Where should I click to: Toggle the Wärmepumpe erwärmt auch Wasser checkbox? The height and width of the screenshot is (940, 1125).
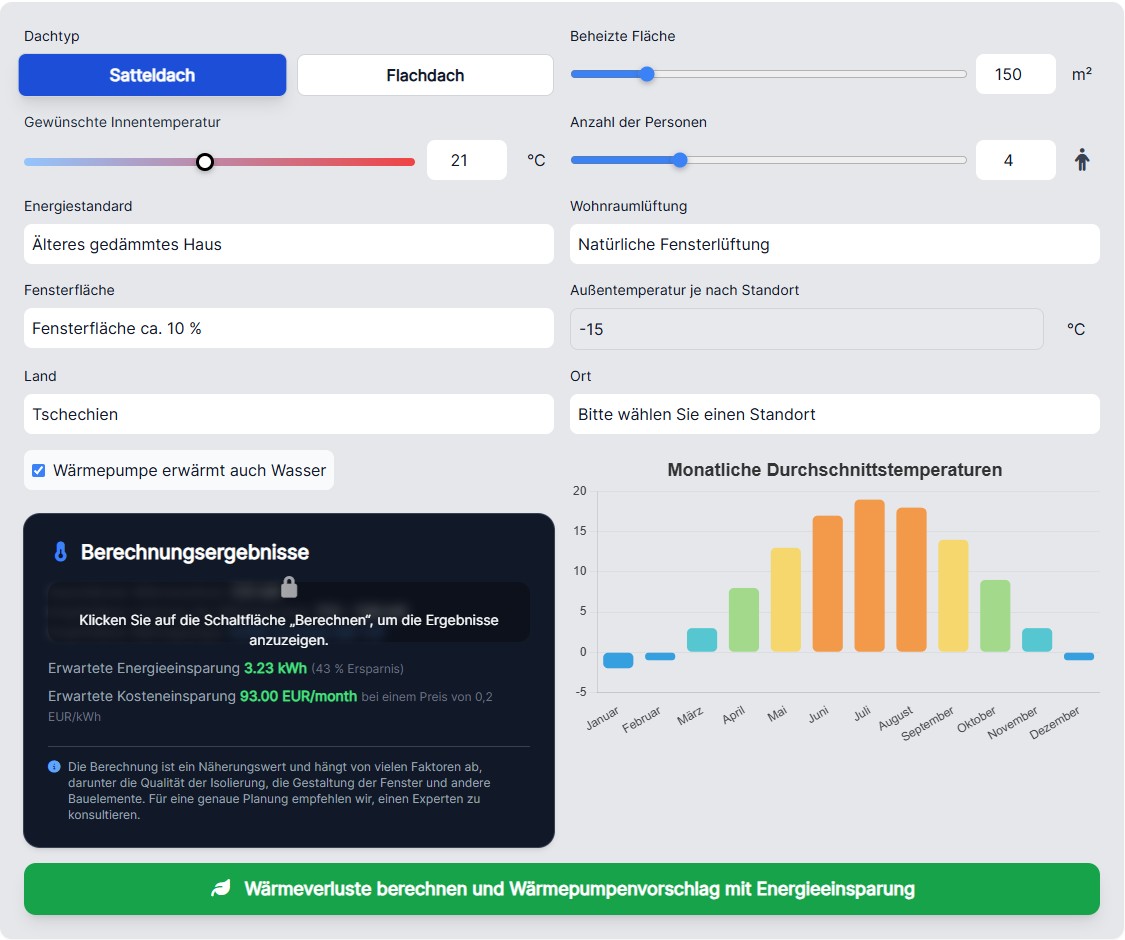(x=39, y=470)
